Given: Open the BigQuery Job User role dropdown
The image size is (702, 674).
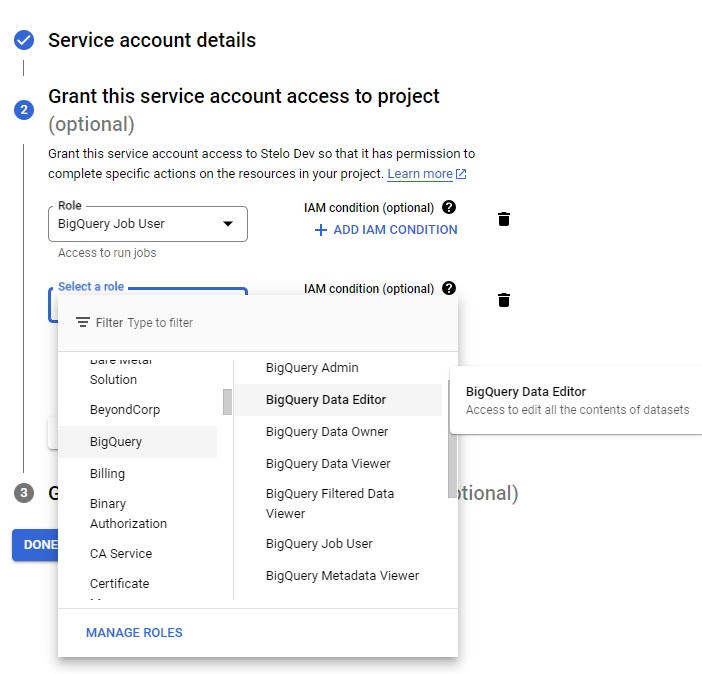Looking at the screenshot, I should pos(147,224).
